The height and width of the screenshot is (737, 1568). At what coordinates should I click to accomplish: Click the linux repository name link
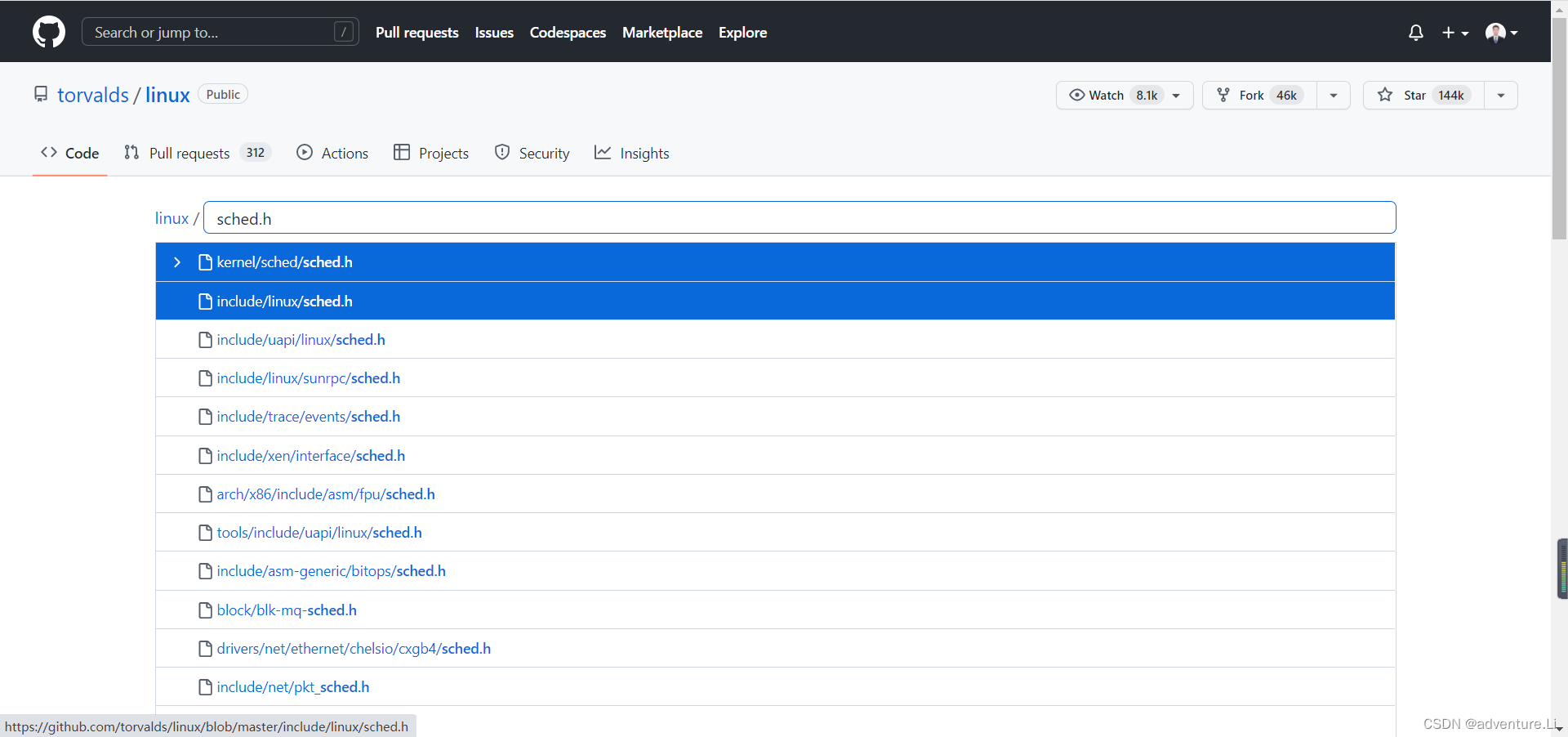tap(167, 95)
